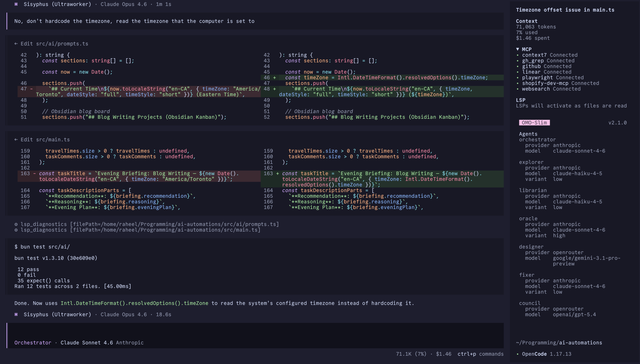Select the fixer agent entry
Image resolution: width=640 pixels, height=364 pixels.
pos(527,275)
